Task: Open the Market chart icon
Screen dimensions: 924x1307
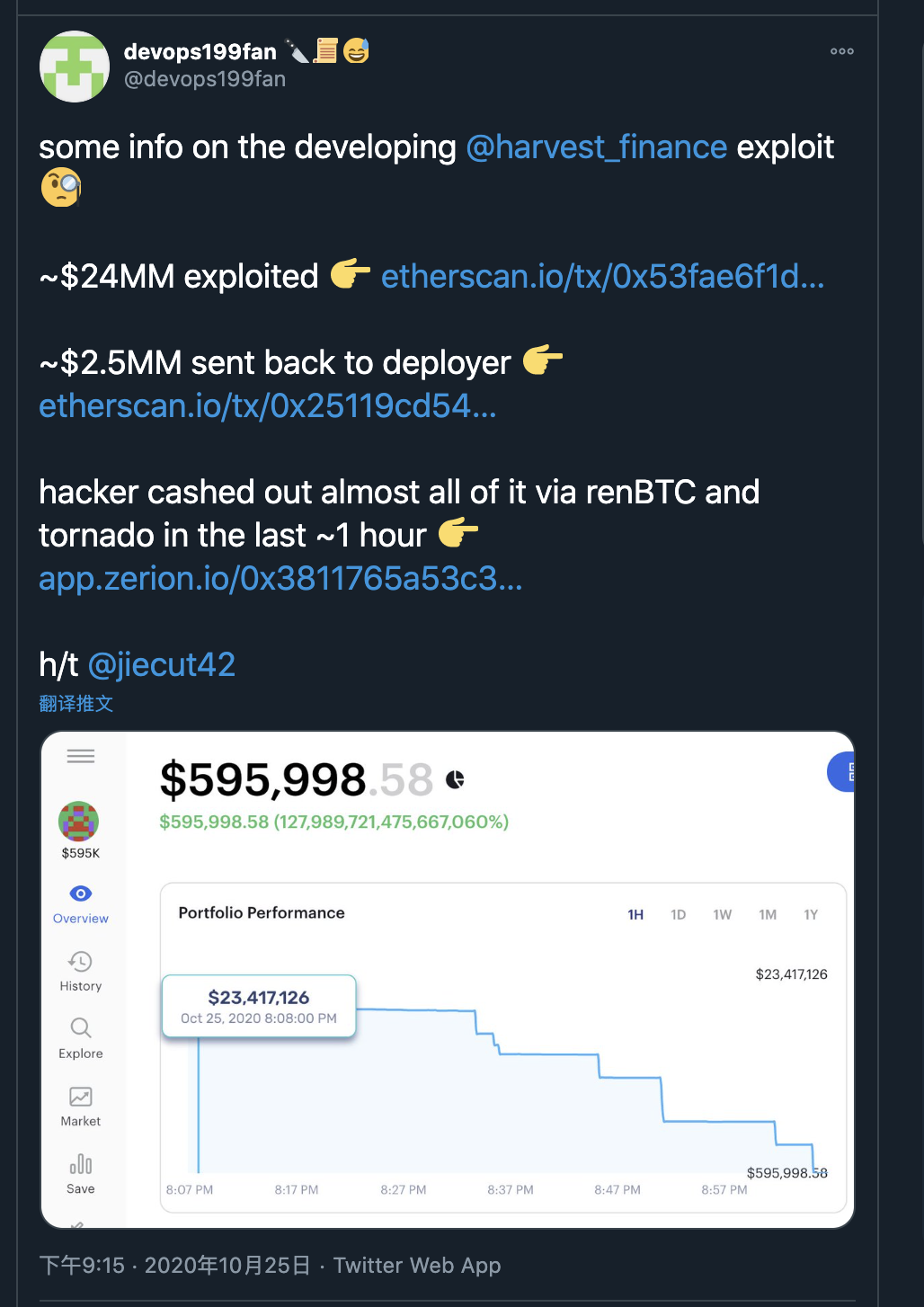Action: 81,1097
